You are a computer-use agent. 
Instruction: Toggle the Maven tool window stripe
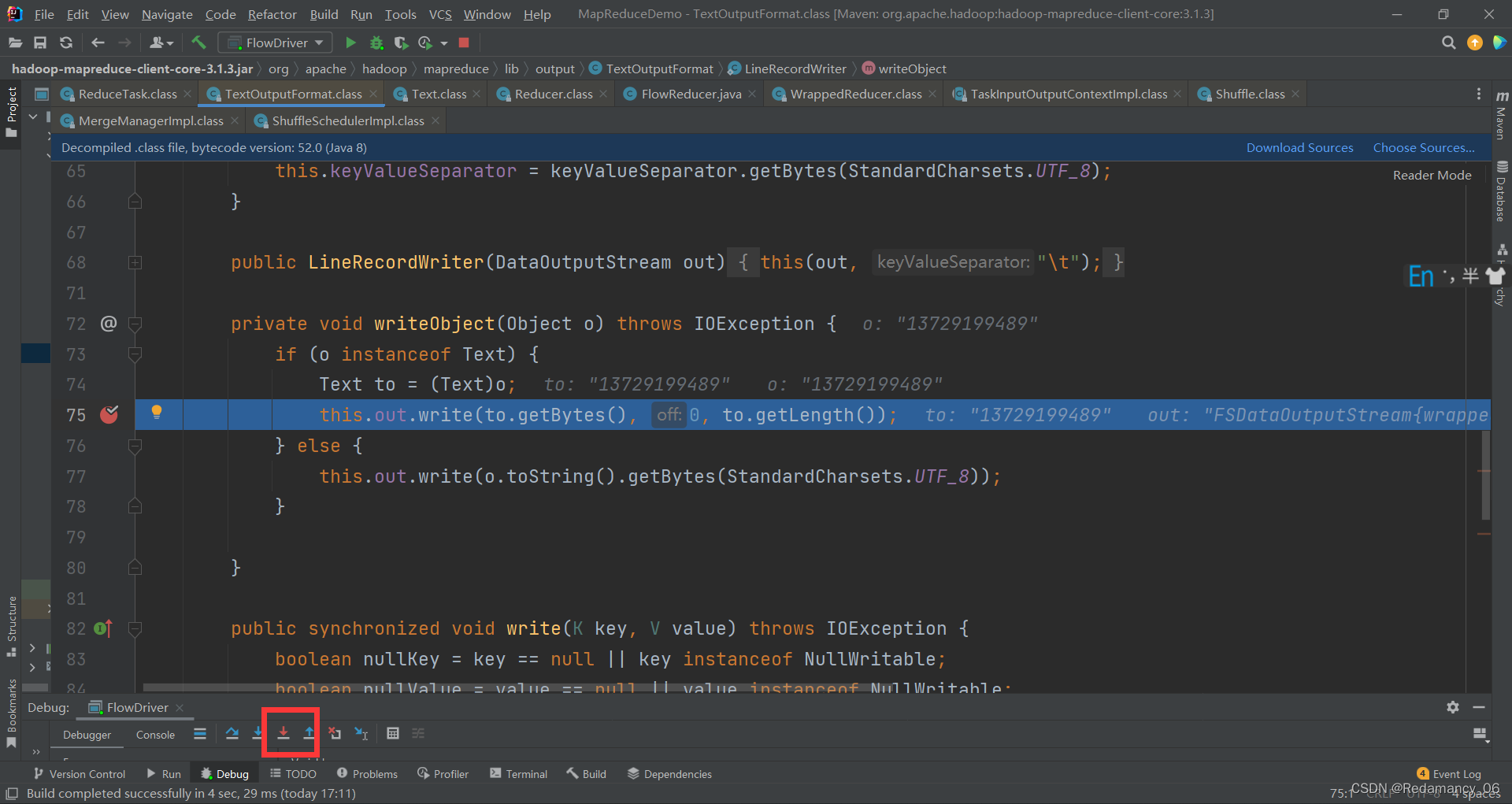pyautogui.click(x=1502, y=115)
